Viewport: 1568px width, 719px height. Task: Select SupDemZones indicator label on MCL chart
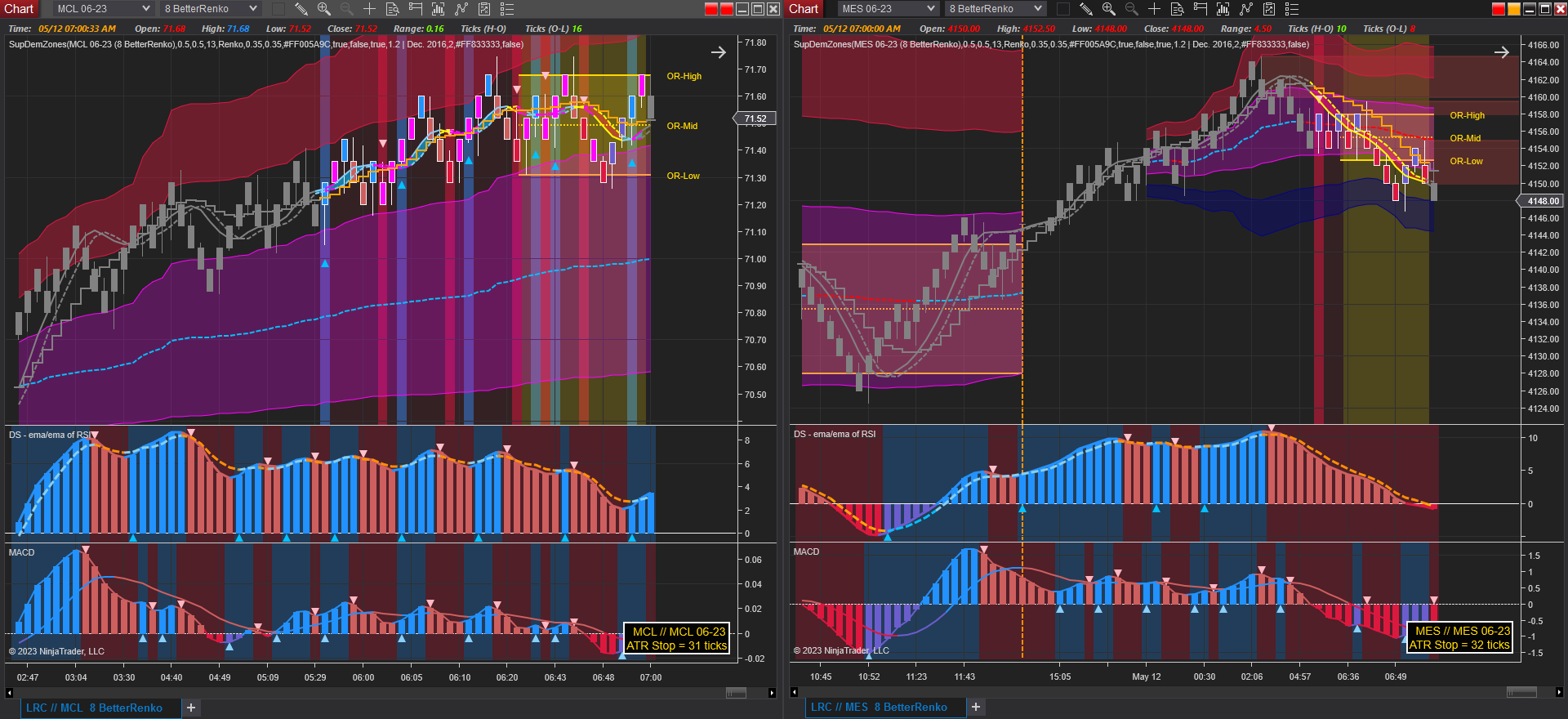[x=265, y=44]
